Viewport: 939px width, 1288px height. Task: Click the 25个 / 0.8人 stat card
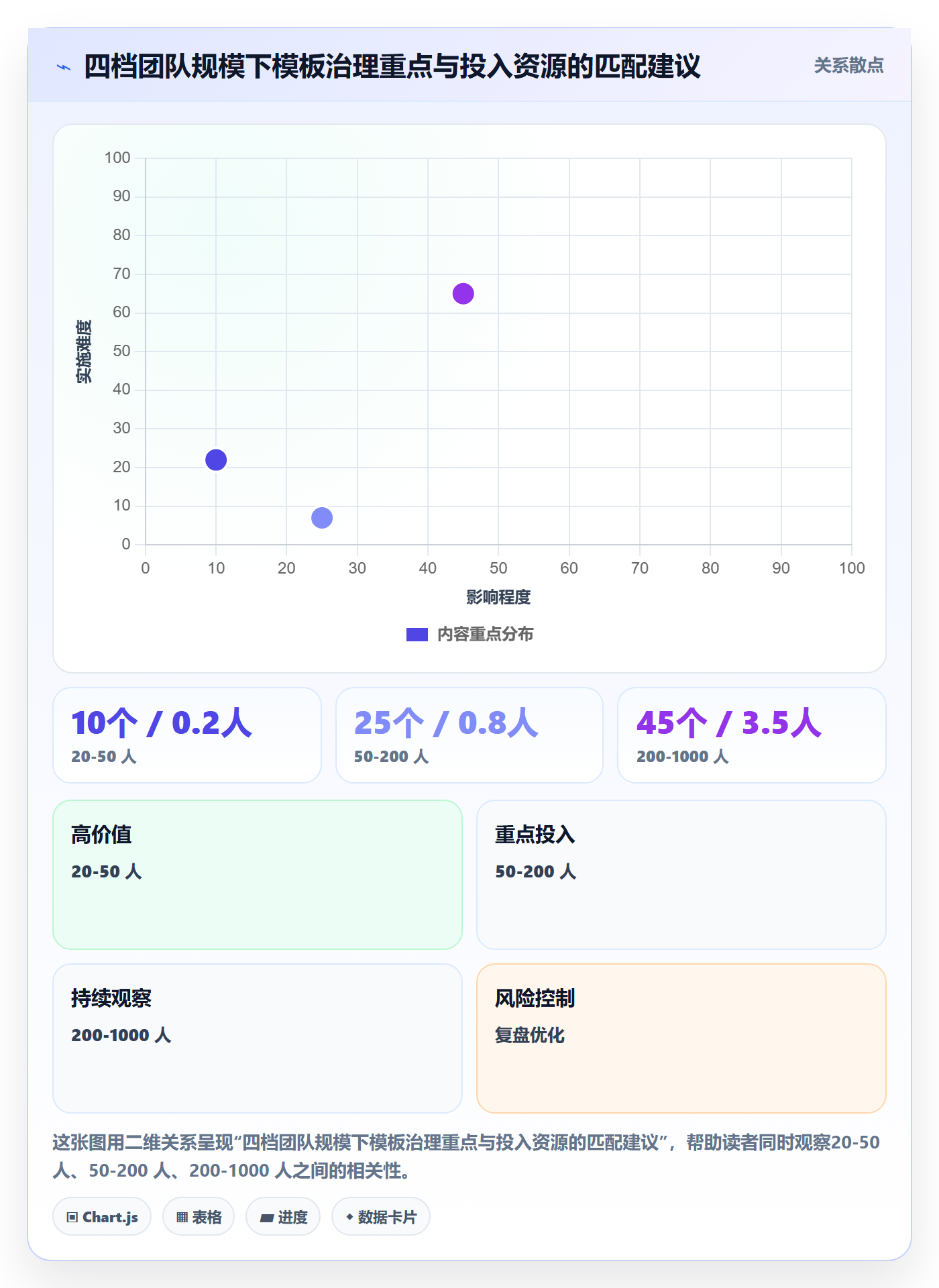point(469,735)
